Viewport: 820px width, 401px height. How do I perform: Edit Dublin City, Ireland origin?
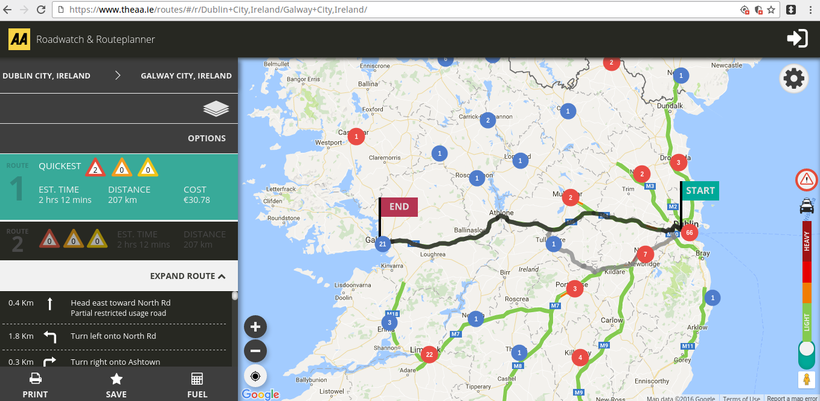[x=46, y=76]
